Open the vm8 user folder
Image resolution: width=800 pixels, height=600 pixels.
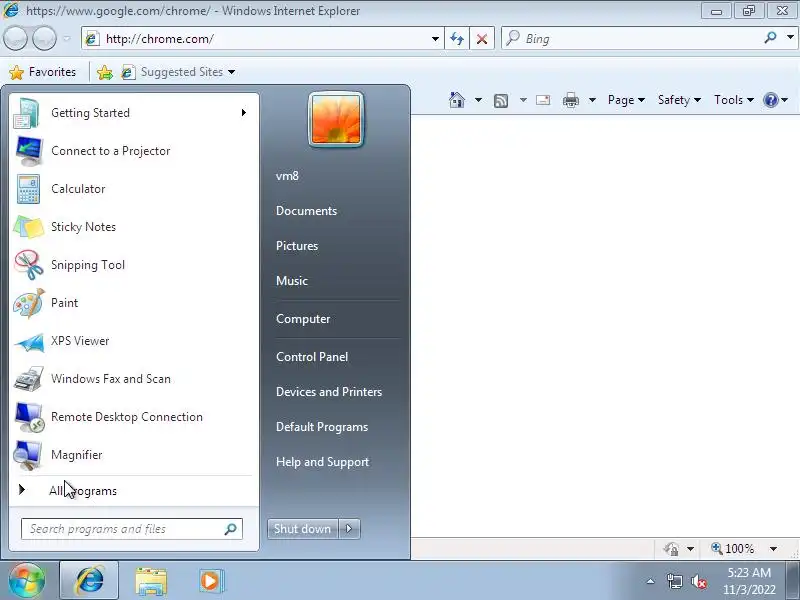[x=287, y=176]
